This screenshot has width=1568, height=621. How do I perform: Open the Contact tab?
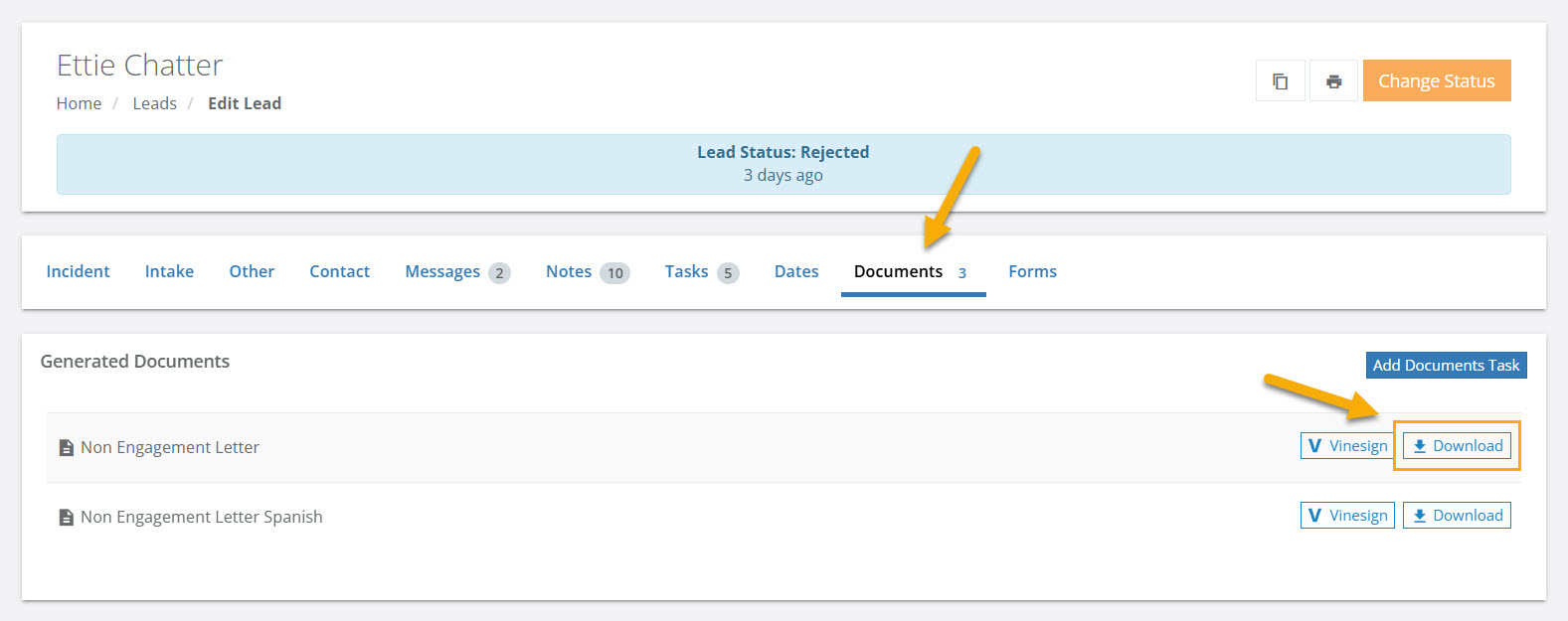pyautogui.click(x=339, y=271)
